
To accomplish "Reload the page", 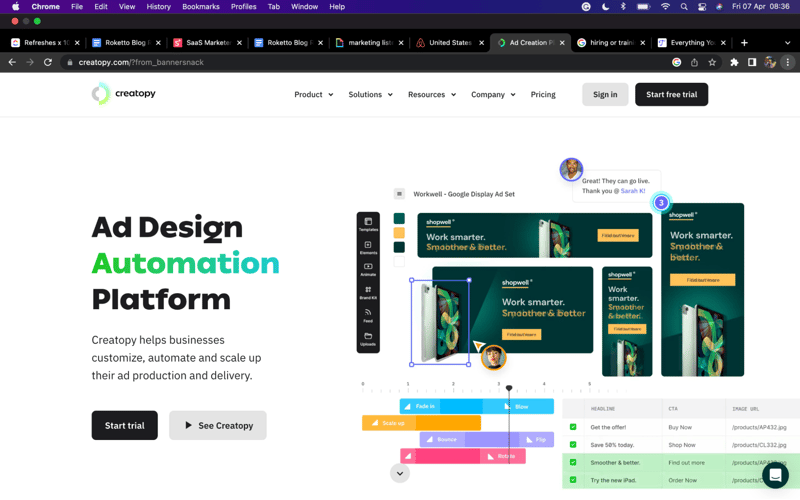I will pos(47,62).
